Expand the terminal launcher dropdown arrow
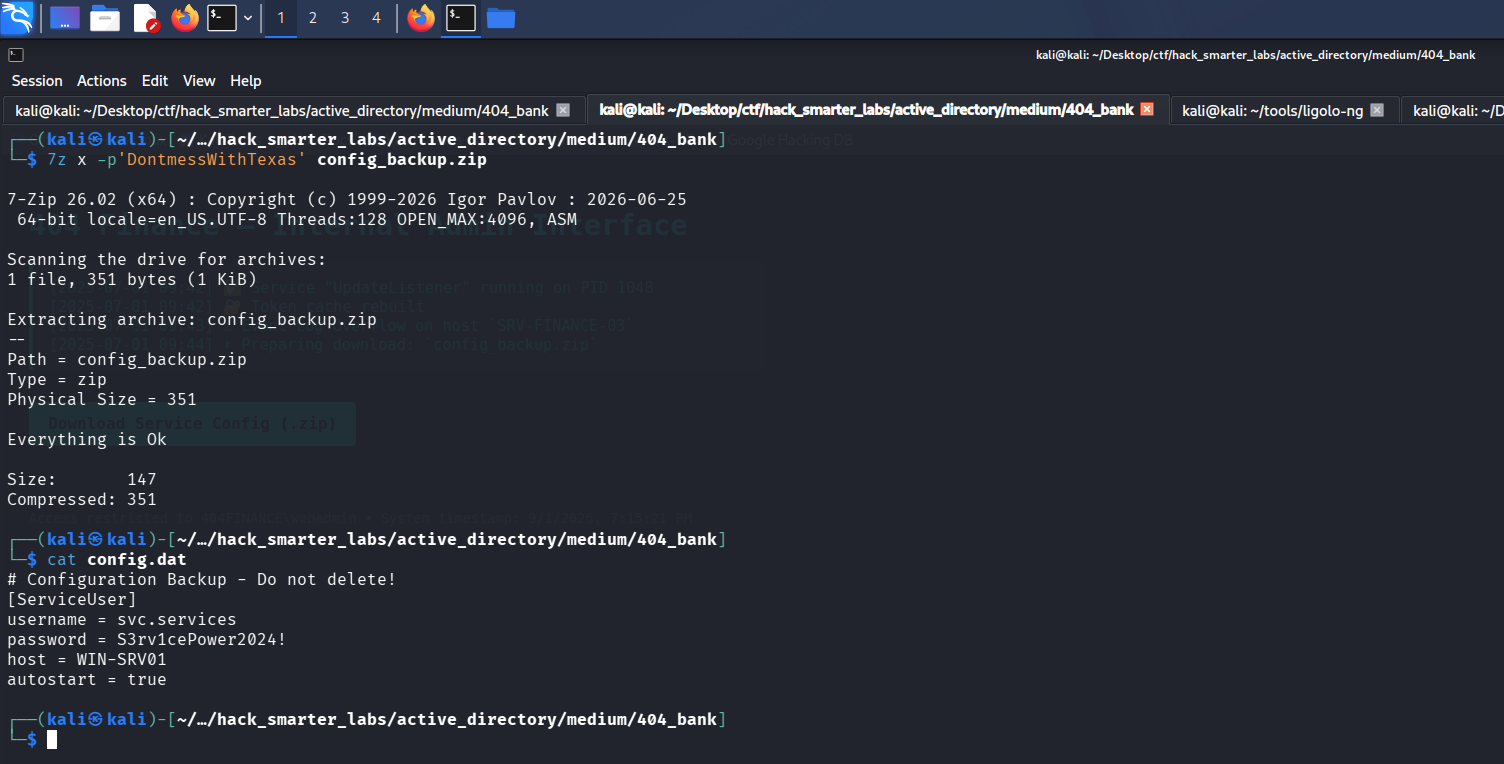This screenshot has height=764, width=1504. [x=248, y=17]
